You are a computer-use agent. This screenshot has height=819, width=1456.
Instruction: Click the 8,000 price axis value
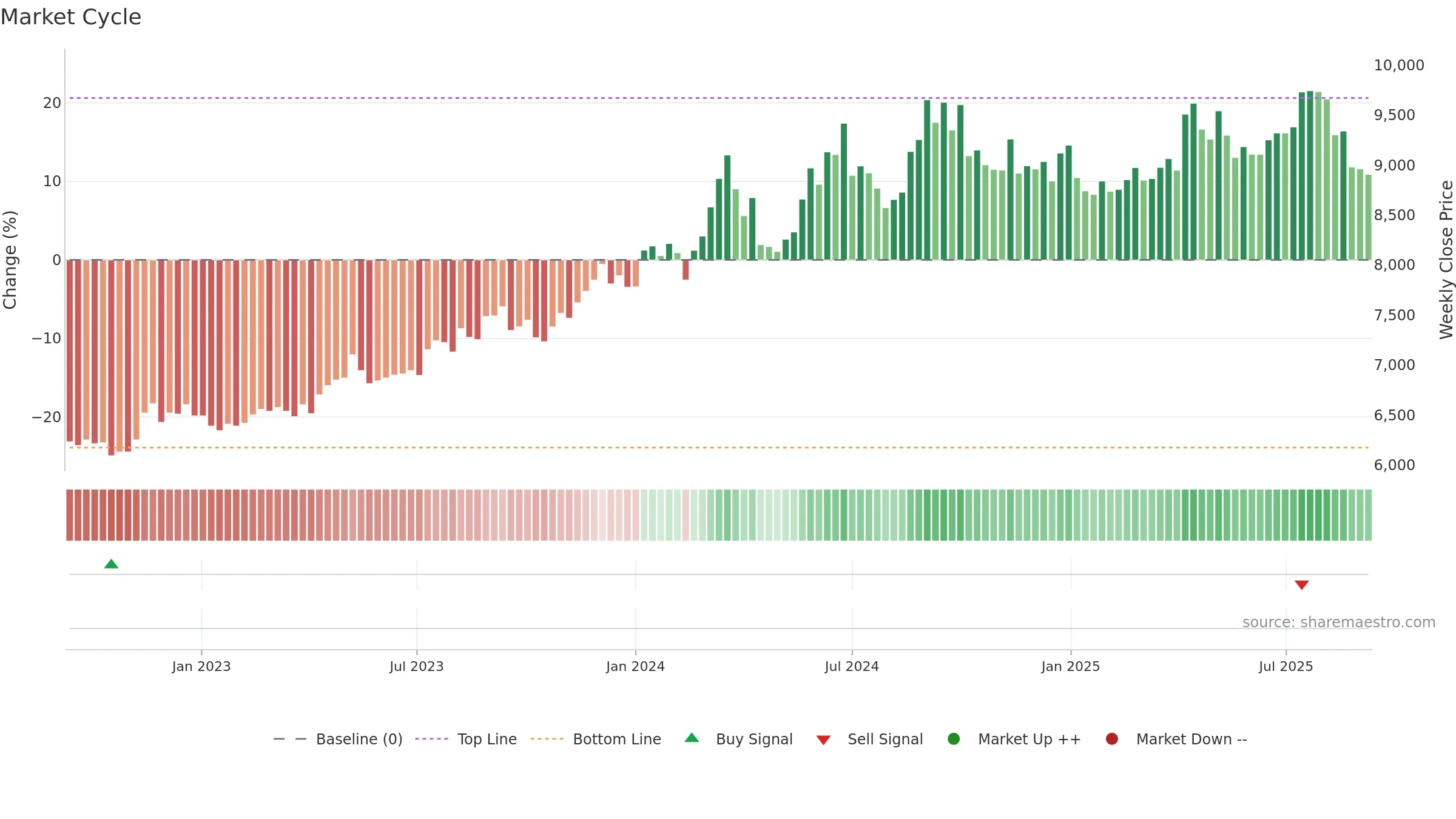click(x=1394, y=265)
